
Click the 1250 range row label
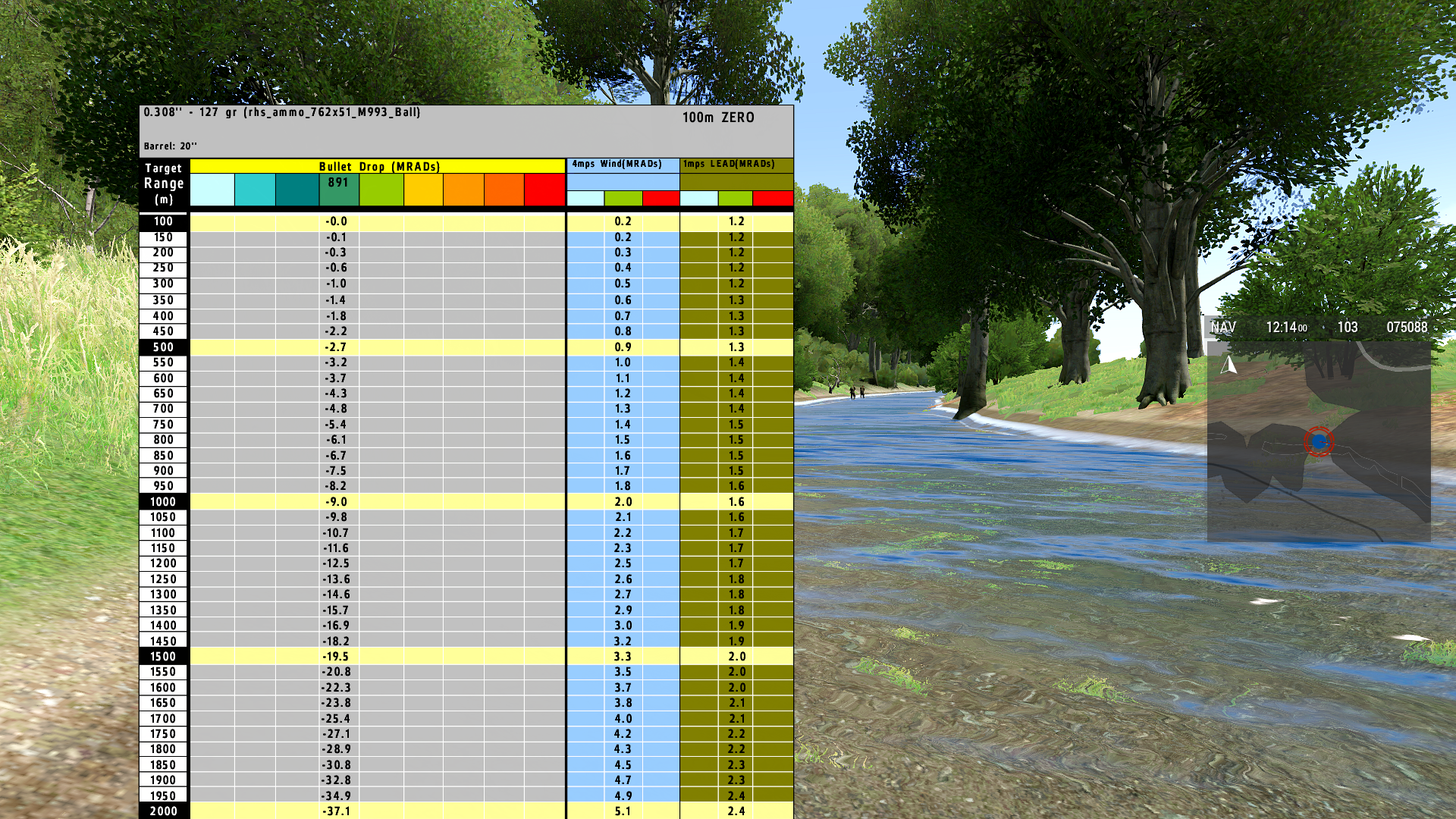pyautogui.click(x=164, y=579)
